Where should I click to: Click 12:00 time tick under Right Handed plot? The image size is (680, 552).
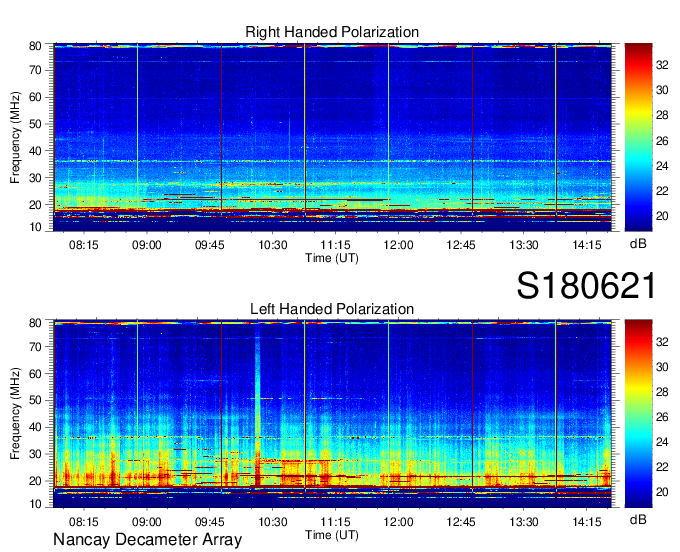click(x=399, y=245)
